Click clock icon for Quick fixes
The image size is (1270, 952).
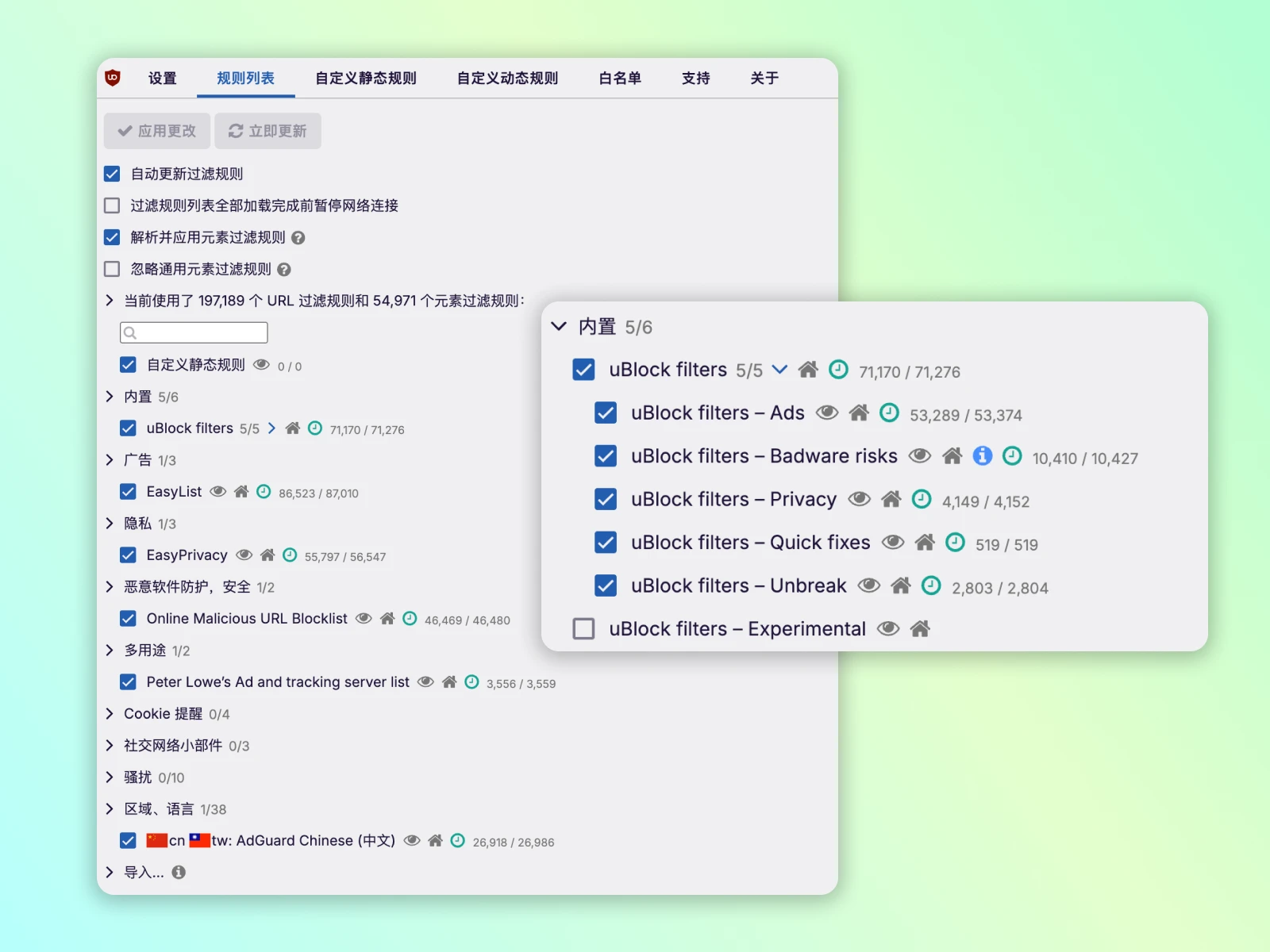[956, 542]
